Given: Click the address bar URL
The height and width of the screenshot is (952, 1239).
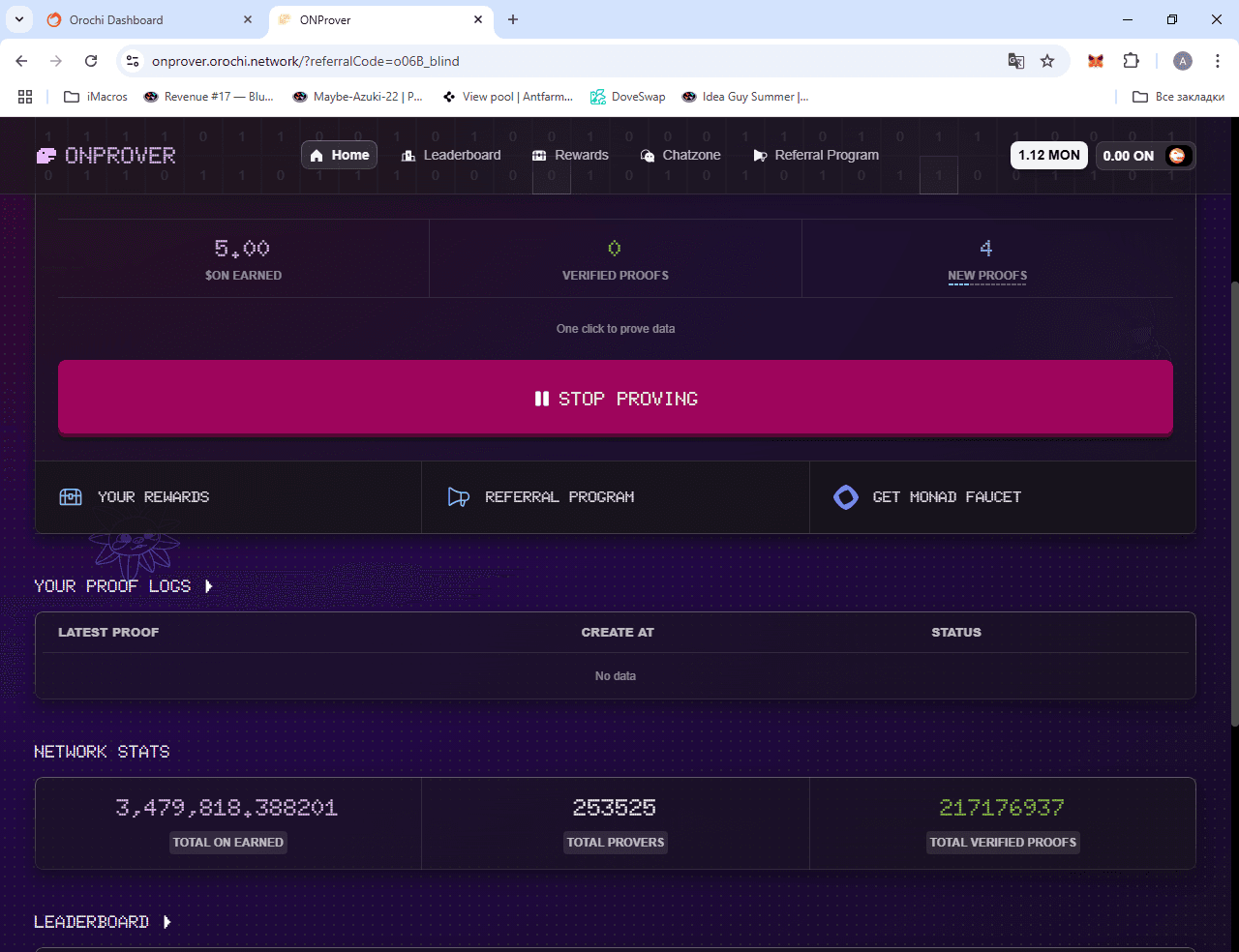Looking at the screenshot, I should tap(306, 61).
